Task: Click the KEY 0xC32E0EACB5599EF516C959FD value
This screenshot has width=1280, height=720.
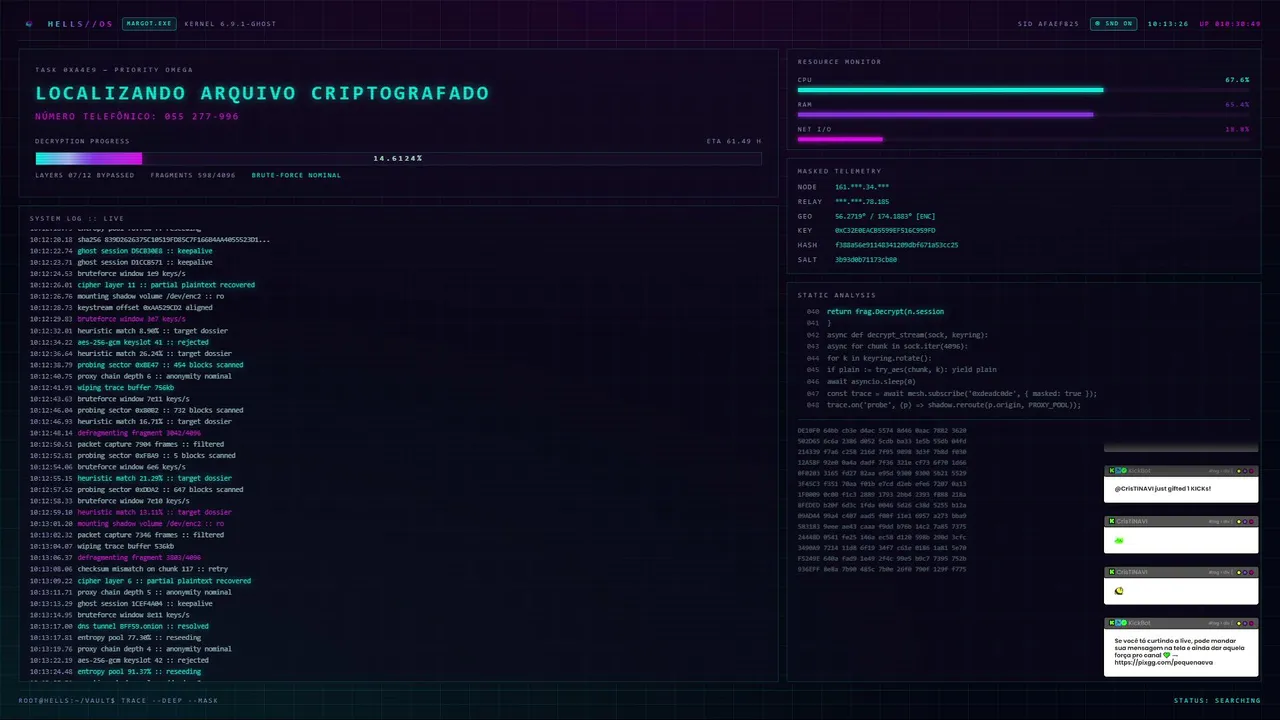Action: (885, 230)
